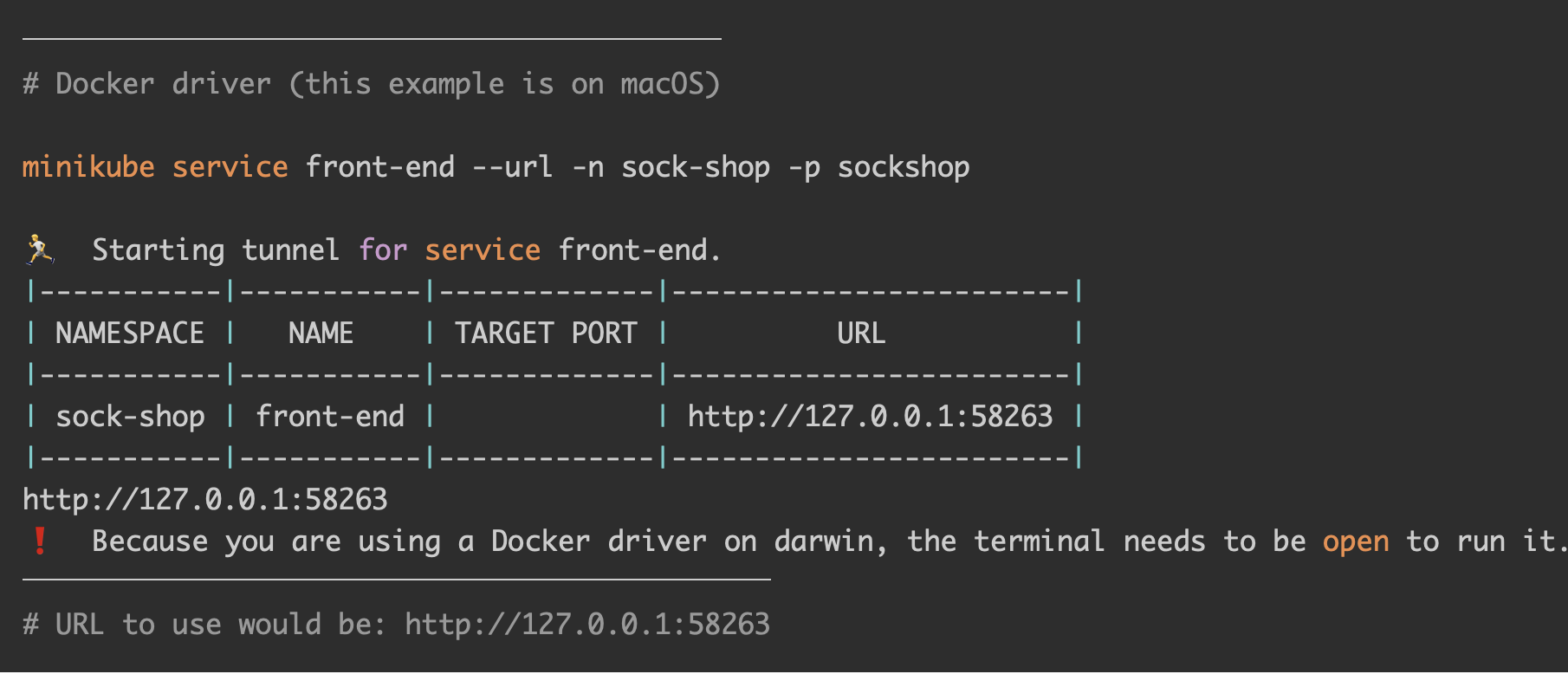
Task: Click the word 'darwin' in the warning
Action: click(x=824, y=541)
